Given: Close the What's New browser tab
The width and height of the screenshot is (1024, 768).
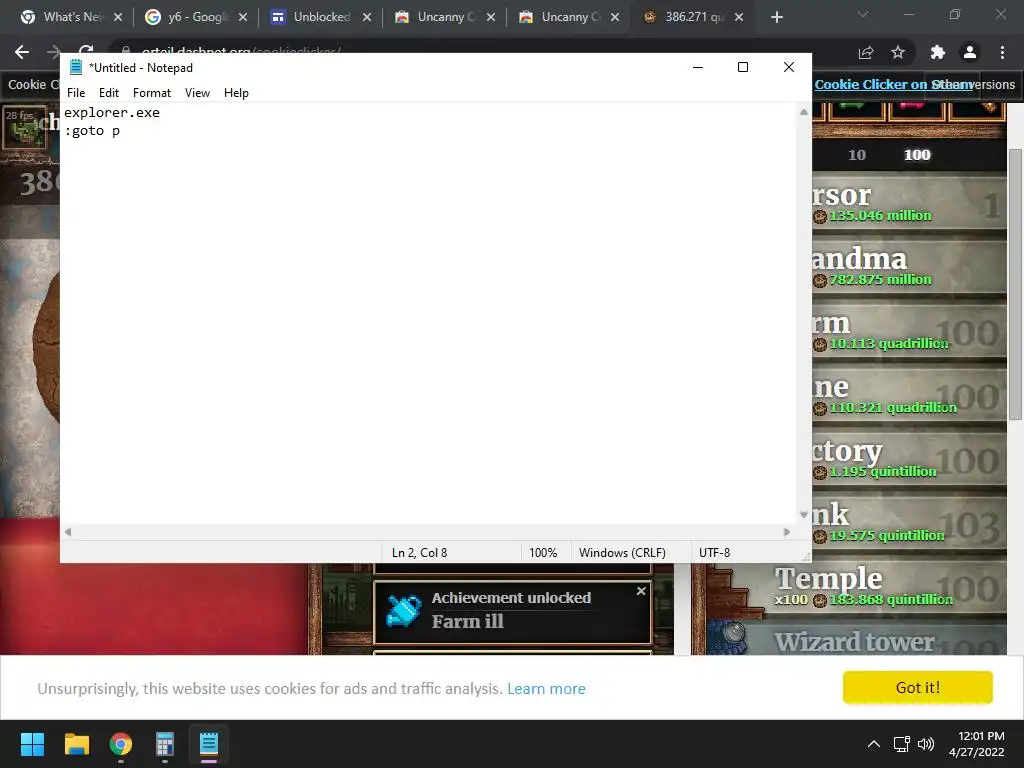Looking at the screenshot, I should coord(118,17).
